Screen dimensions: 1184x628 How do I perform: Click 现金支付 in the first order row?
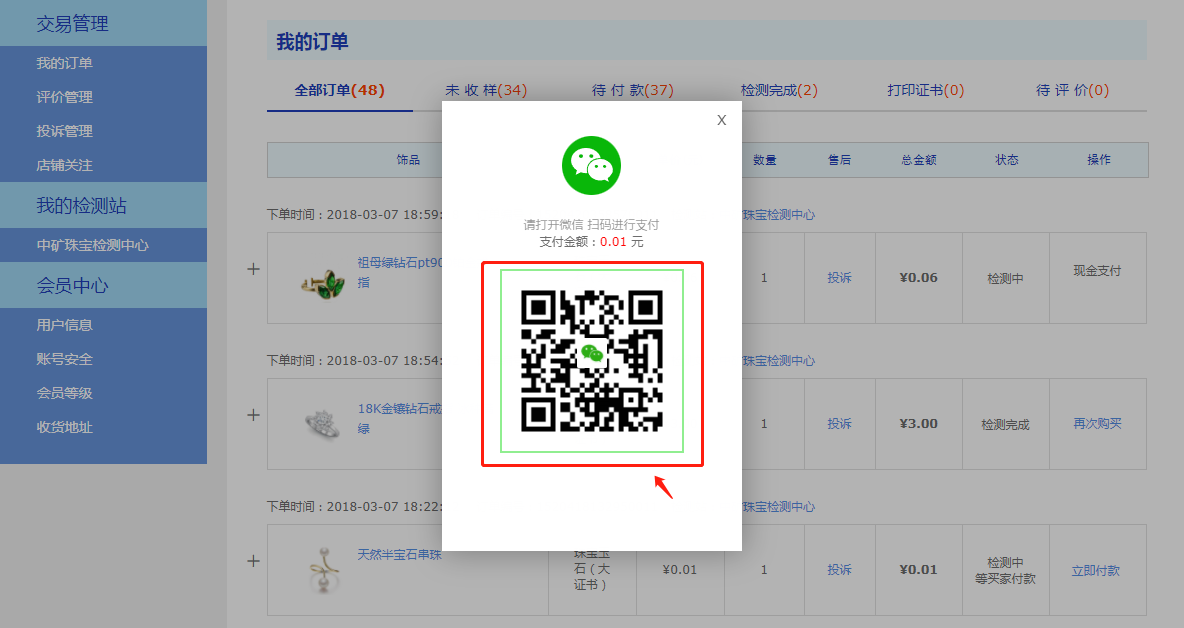1097,270
